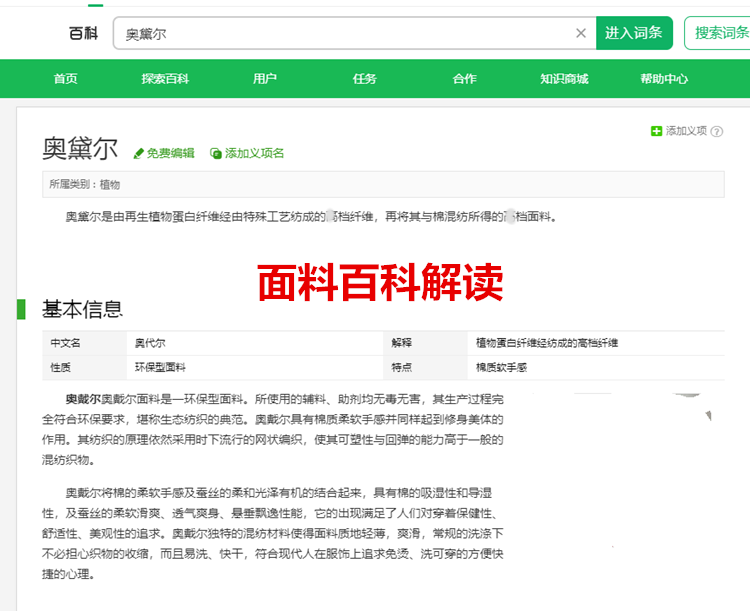Open 帮助中心 in the navigation bar
750x611 pixels.
664,79
